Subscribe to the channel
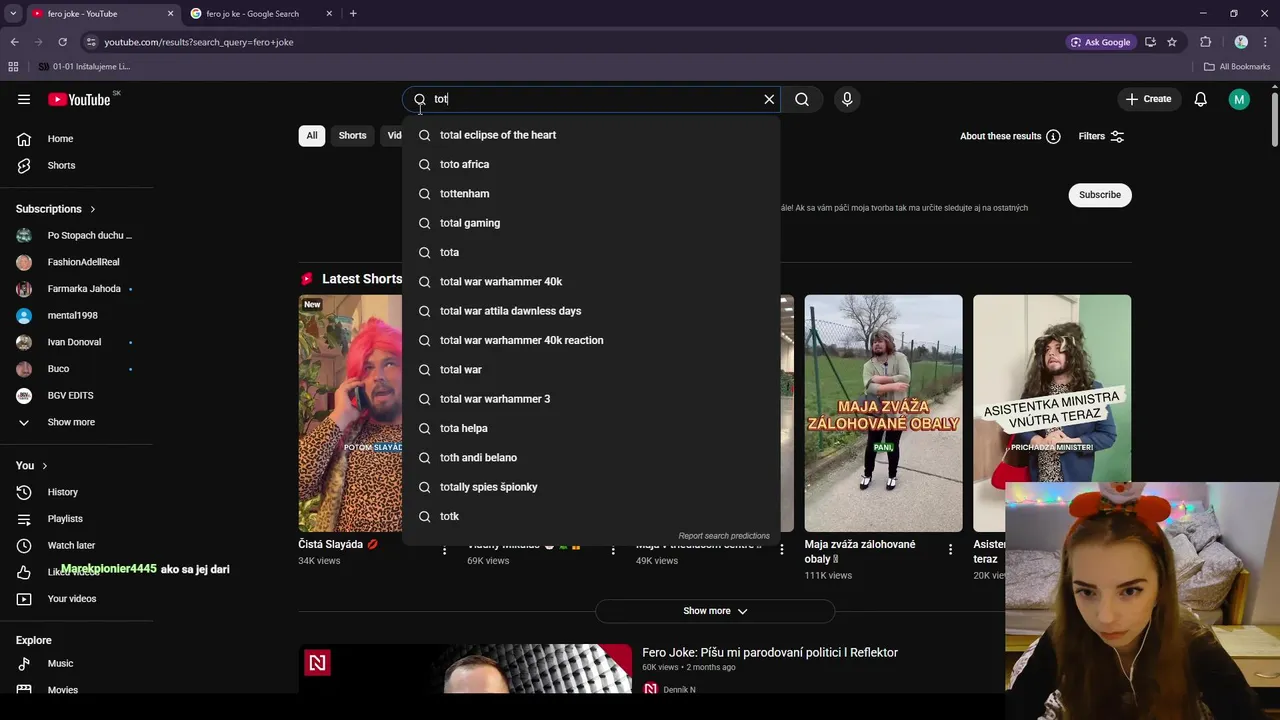Image resolution: width=1280 pixels, height=720 pixels. point(1100,195)
